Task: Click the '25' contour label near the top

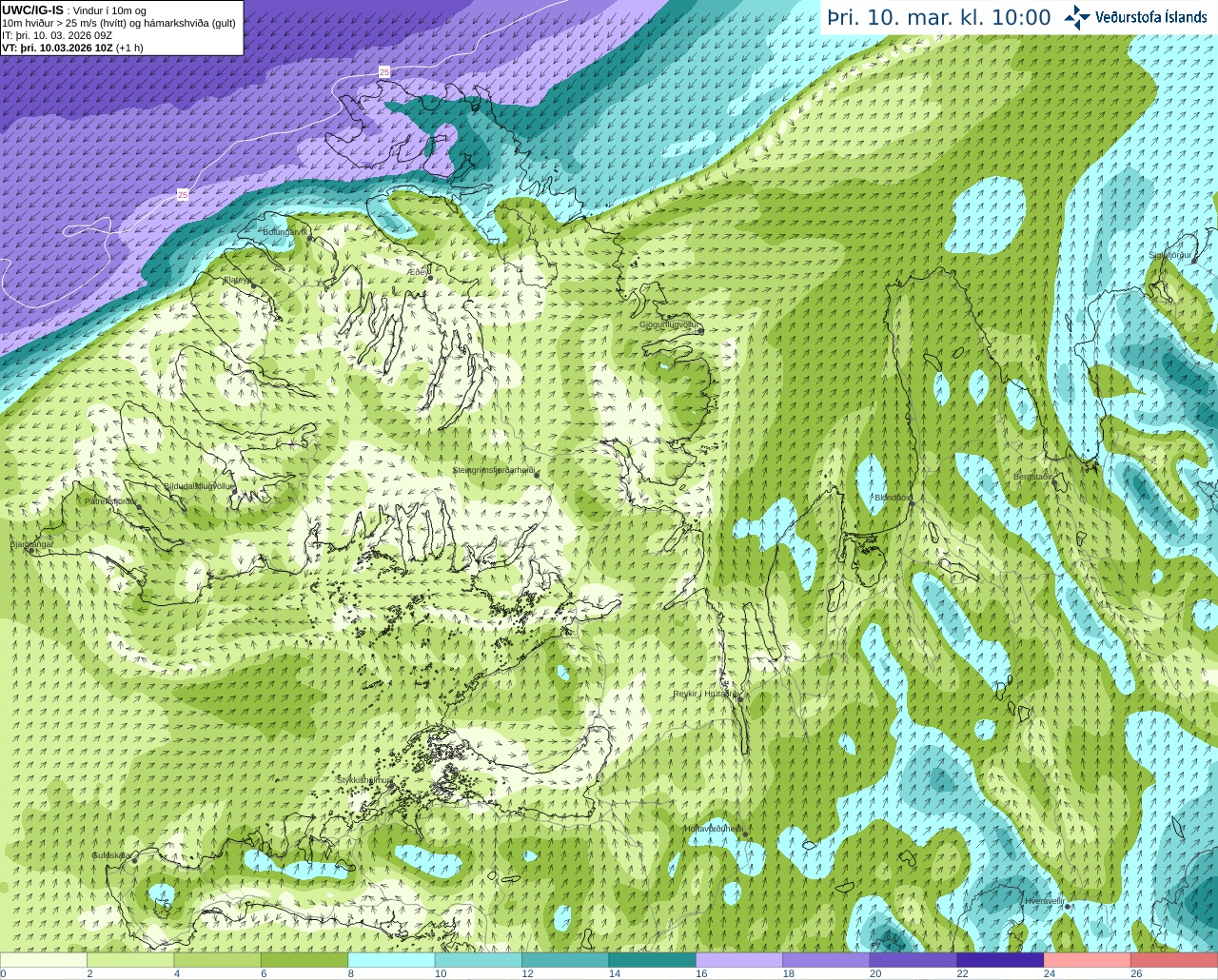Action: pos(384,71)
